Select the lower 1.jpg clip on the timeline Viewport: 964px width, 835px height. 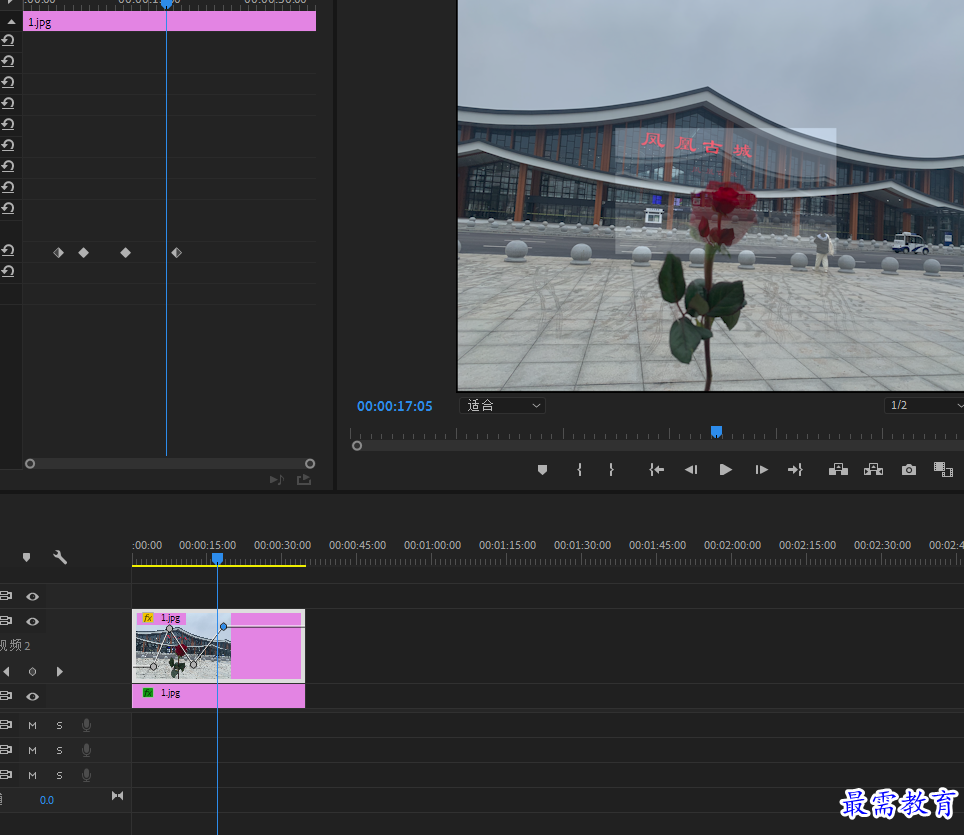(x=218, y=696)
